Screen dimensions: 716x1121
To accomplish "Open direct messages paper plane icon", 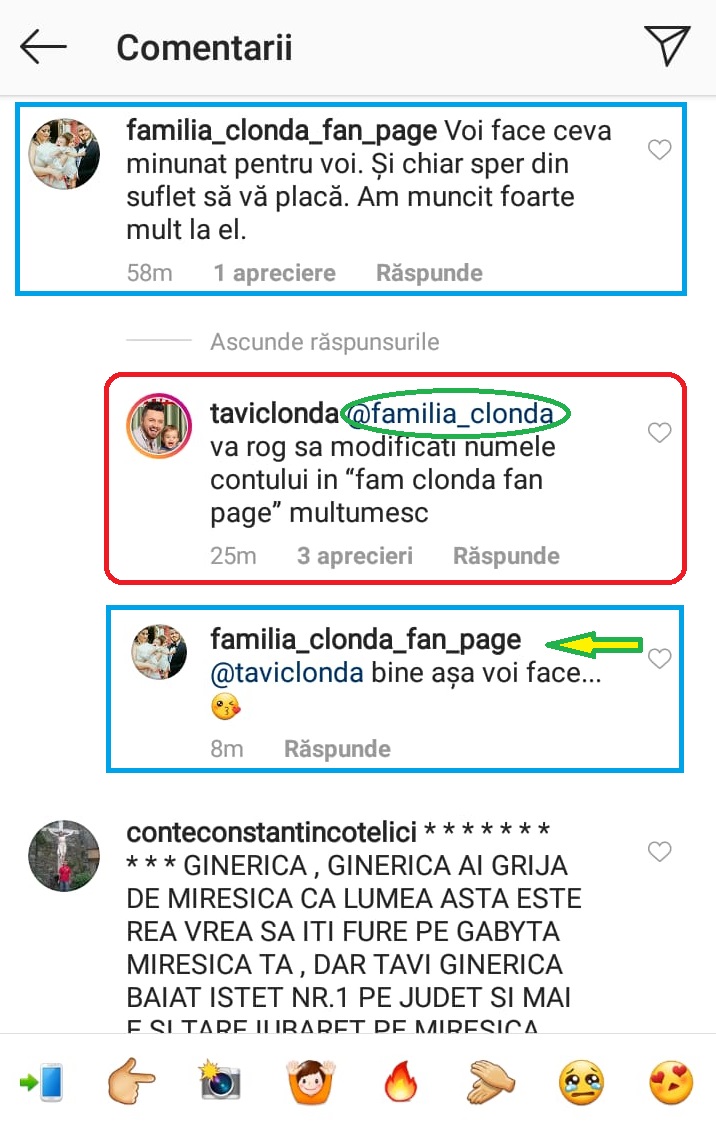I will tap(667, 46).
